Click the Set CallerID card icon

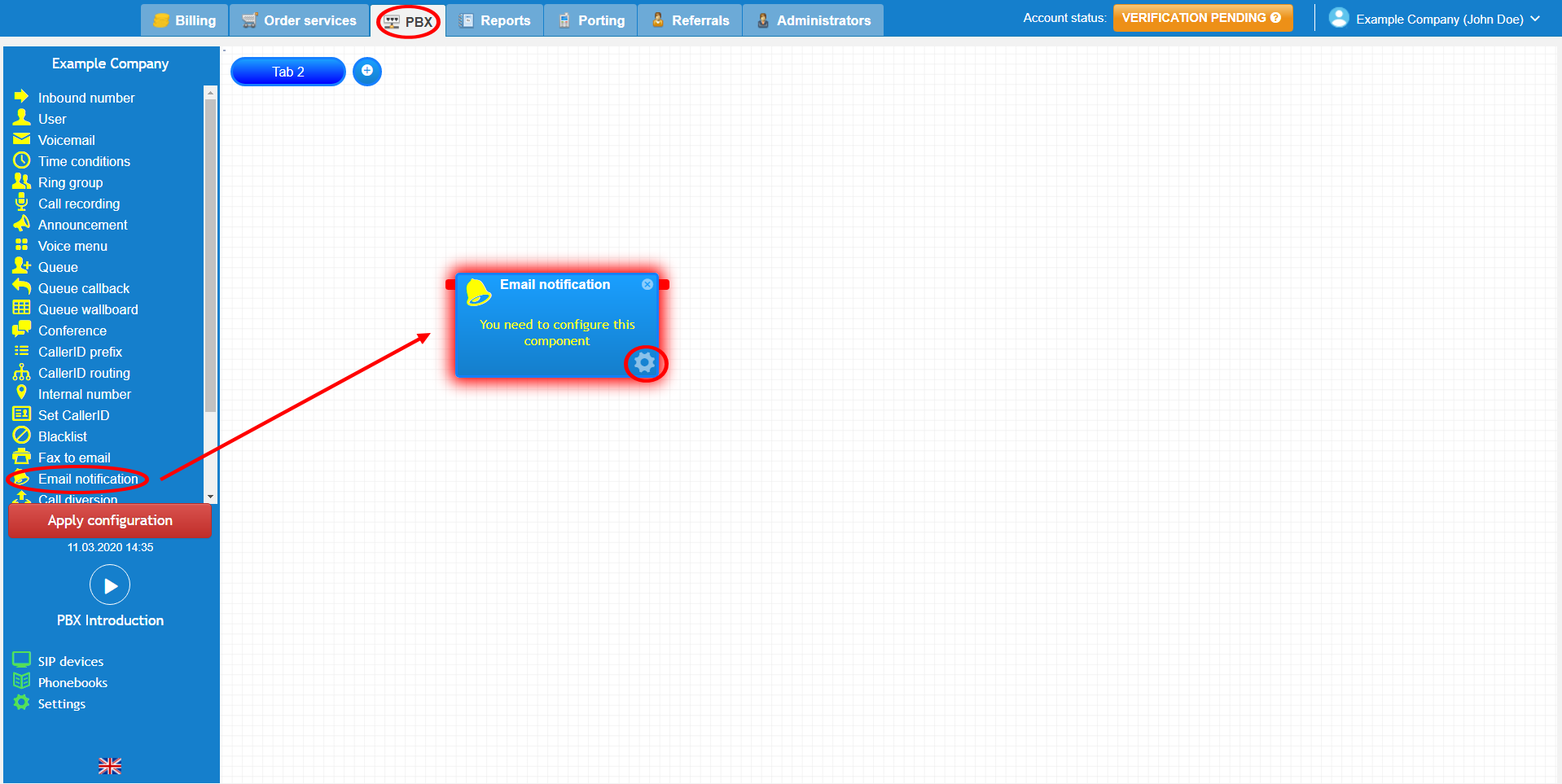[x=21, y=414]
